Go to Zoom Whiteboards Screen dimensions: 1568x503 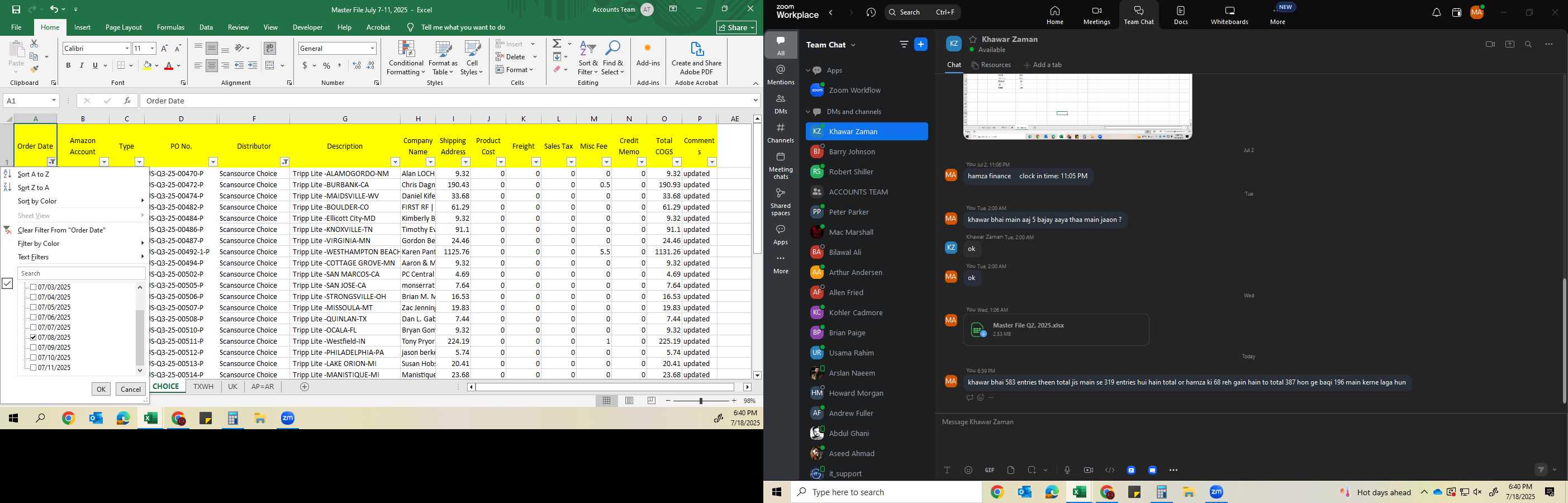pyautogui.click(x=1229, y=16)
